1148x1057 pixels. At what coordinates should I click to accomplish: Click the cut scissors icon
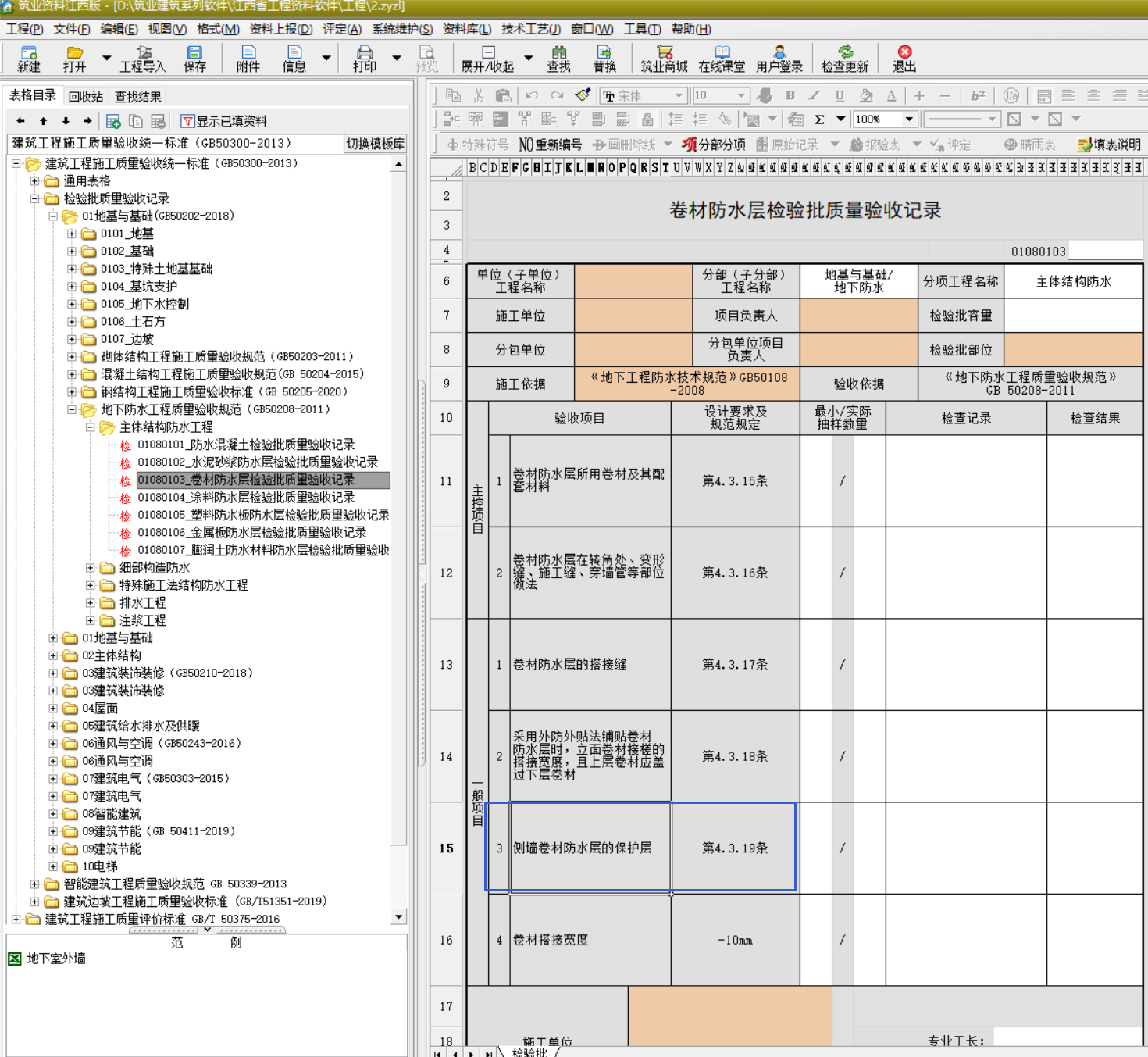click(479, 95)
